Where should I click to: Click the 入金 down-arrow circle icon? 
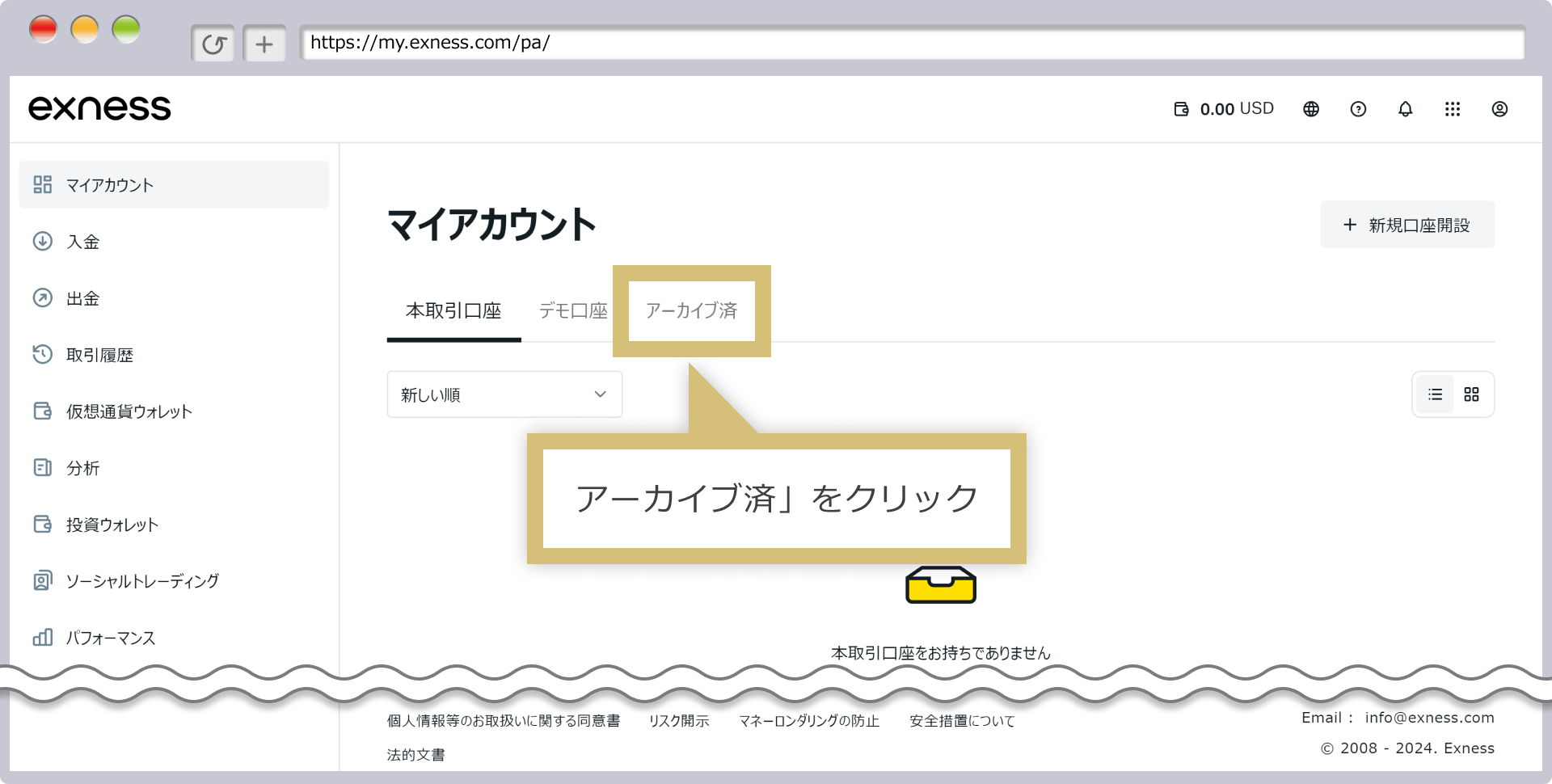[42, 241]
